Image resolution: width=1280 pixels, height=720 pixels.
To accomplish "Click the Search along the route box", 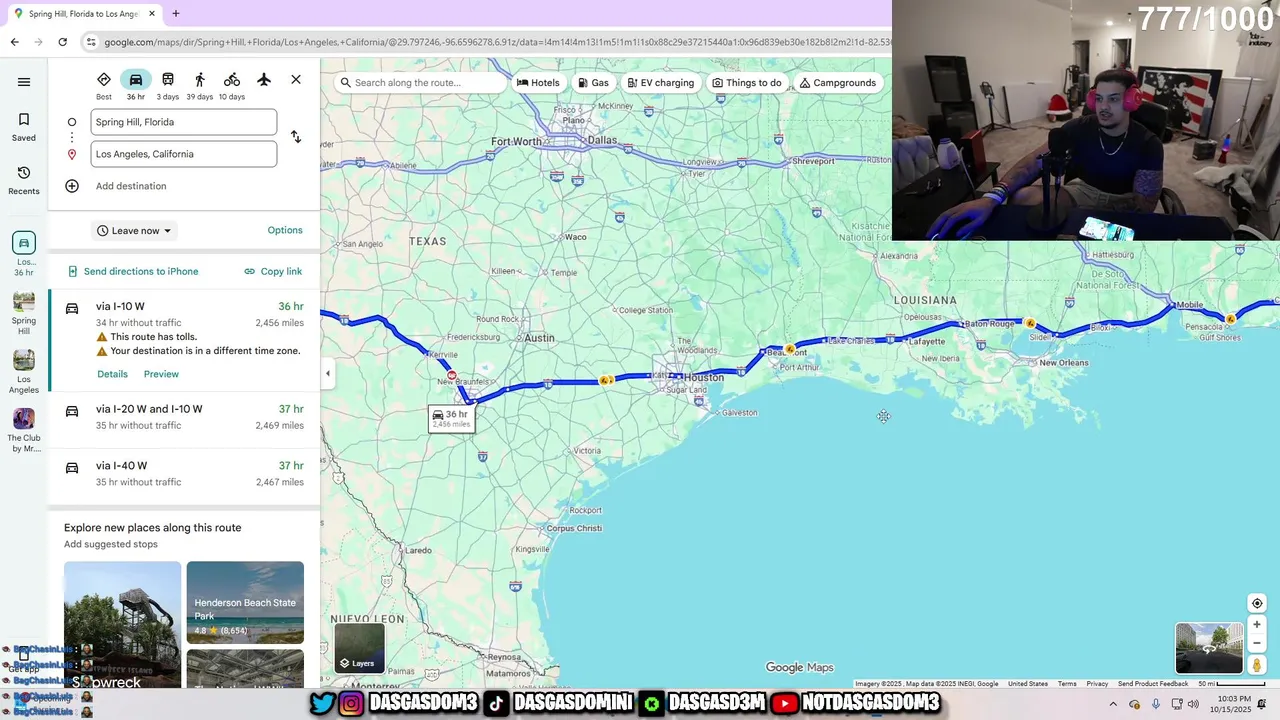I will [x=420, y=83].
